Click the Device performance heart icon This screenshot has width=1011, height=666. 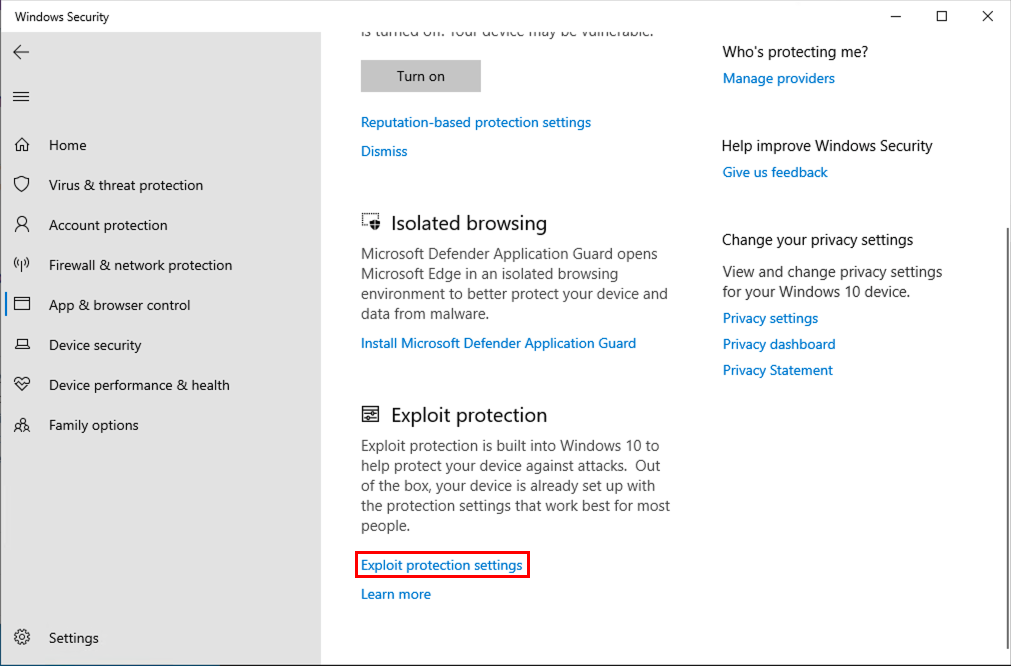(22, 384)
